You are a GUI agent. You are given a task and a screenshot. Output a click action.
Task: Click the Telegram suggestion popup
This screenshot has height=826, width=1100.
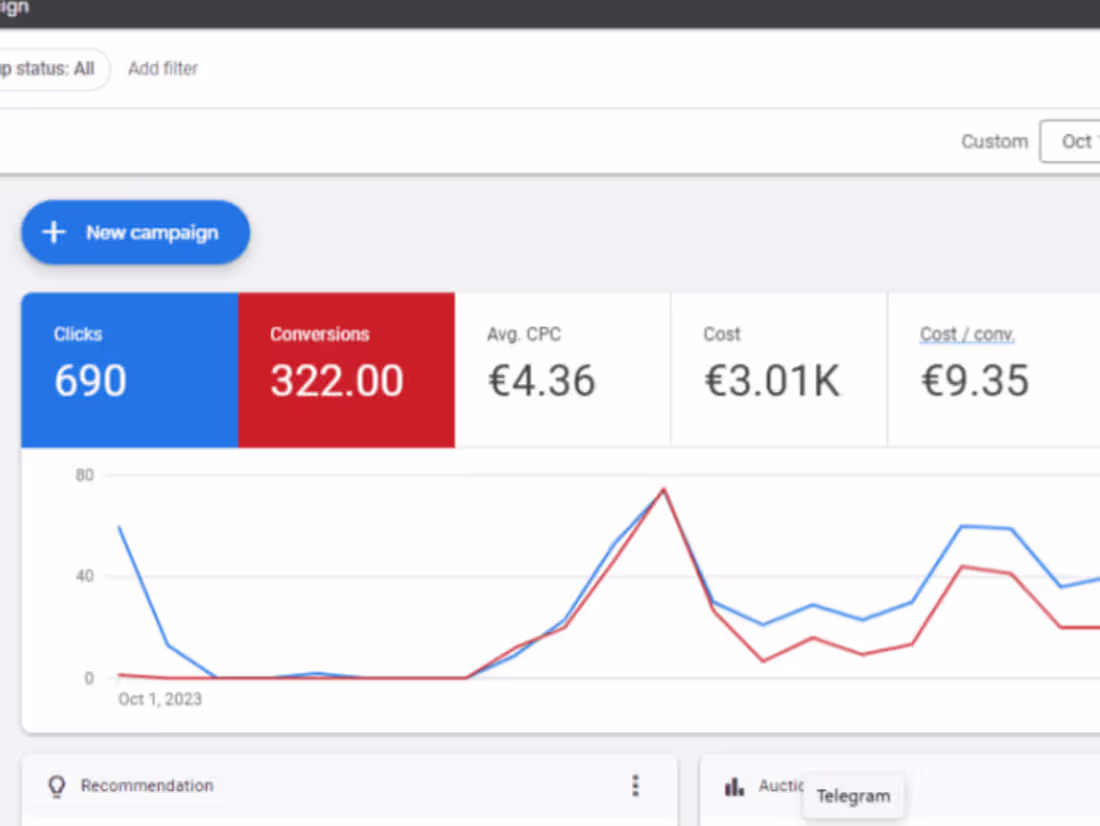tap(853, 796)
